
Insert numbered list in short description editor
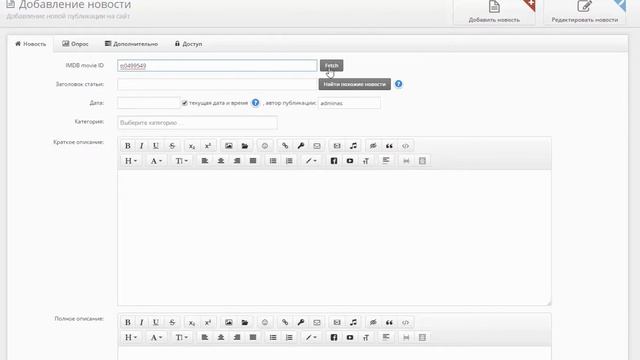[x=289, y=161]
